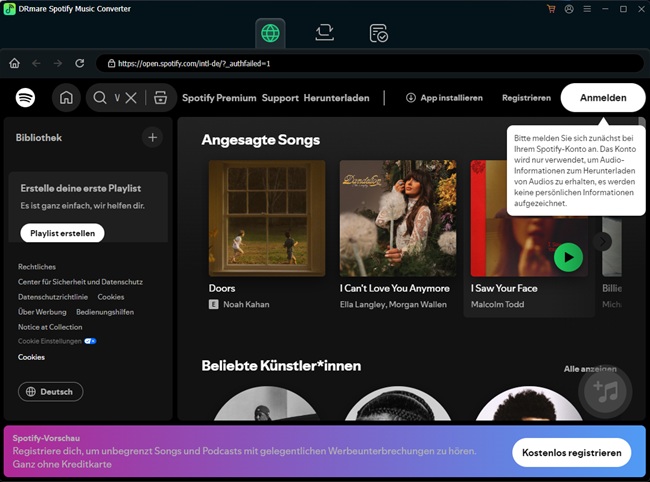The width and height of the screenshot is (650, 482).
Task: Open Center für Sicherheit und Datenschutz
Action: 80,282
